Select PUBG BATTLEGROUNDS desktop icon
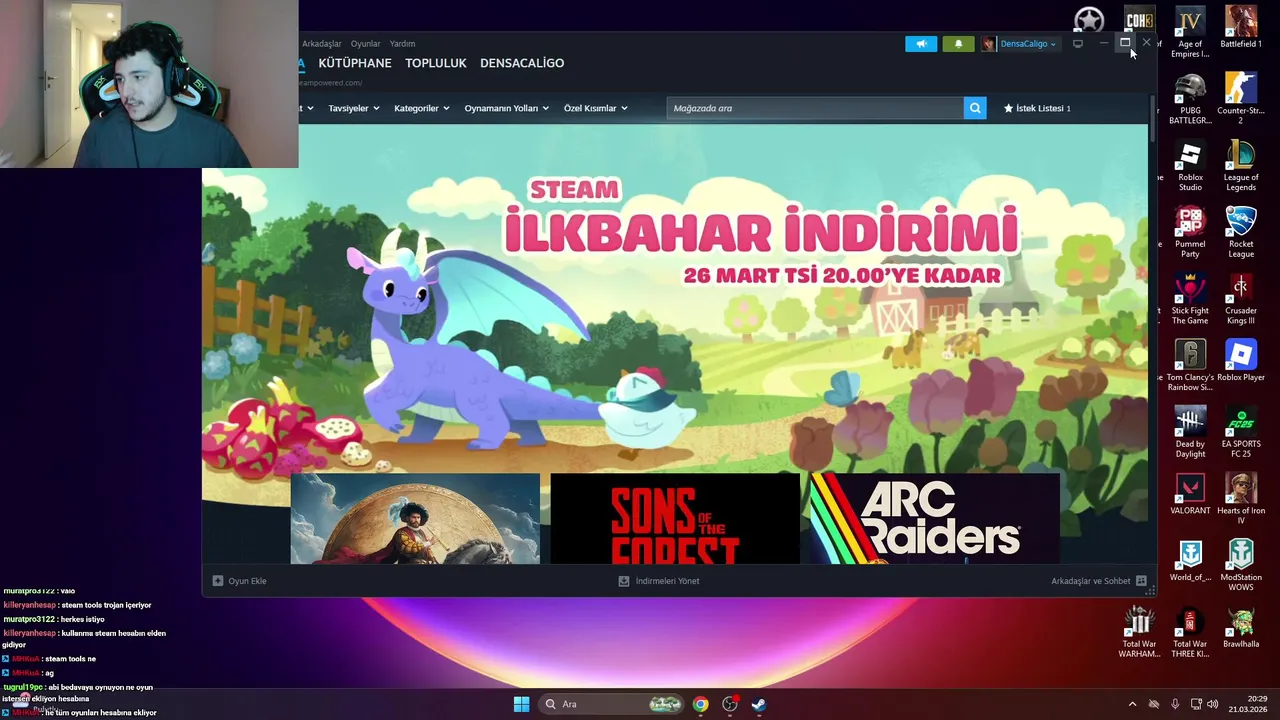Image resolution: width=1280 pixels, height=720 pixels. 1190,99
